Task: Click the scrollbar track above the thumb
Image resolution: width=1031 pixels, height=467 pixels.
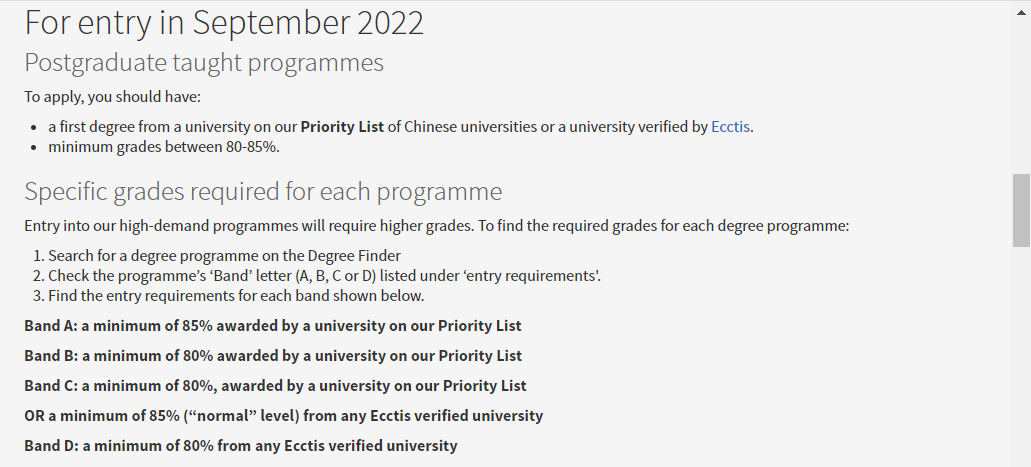Action: click(1021, 90)
